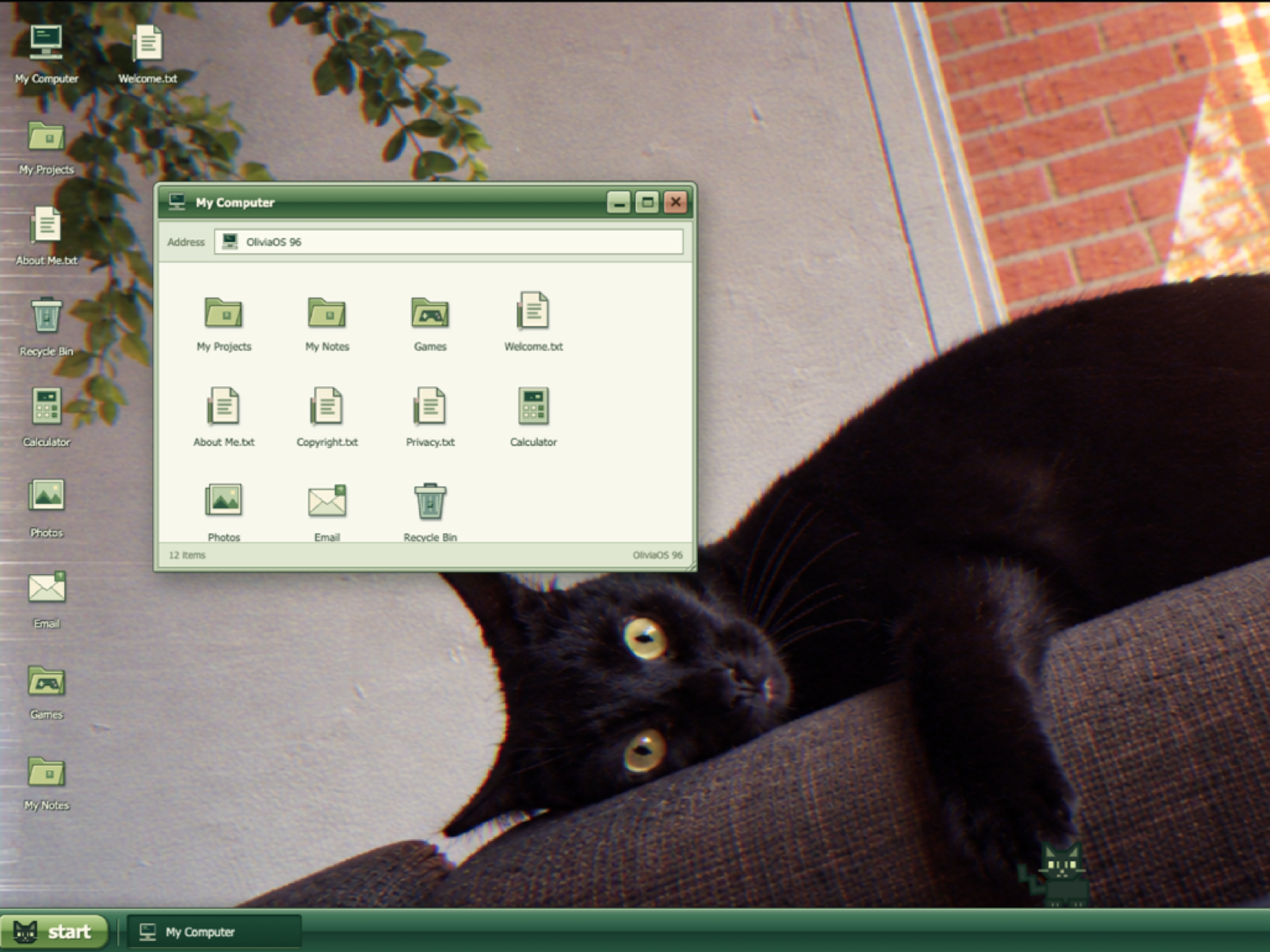The width and height of the screenshot is (1270, 952).
Task: Open Games folder in My Computer window
Action: pyautogui.click(x=430, y=324)
